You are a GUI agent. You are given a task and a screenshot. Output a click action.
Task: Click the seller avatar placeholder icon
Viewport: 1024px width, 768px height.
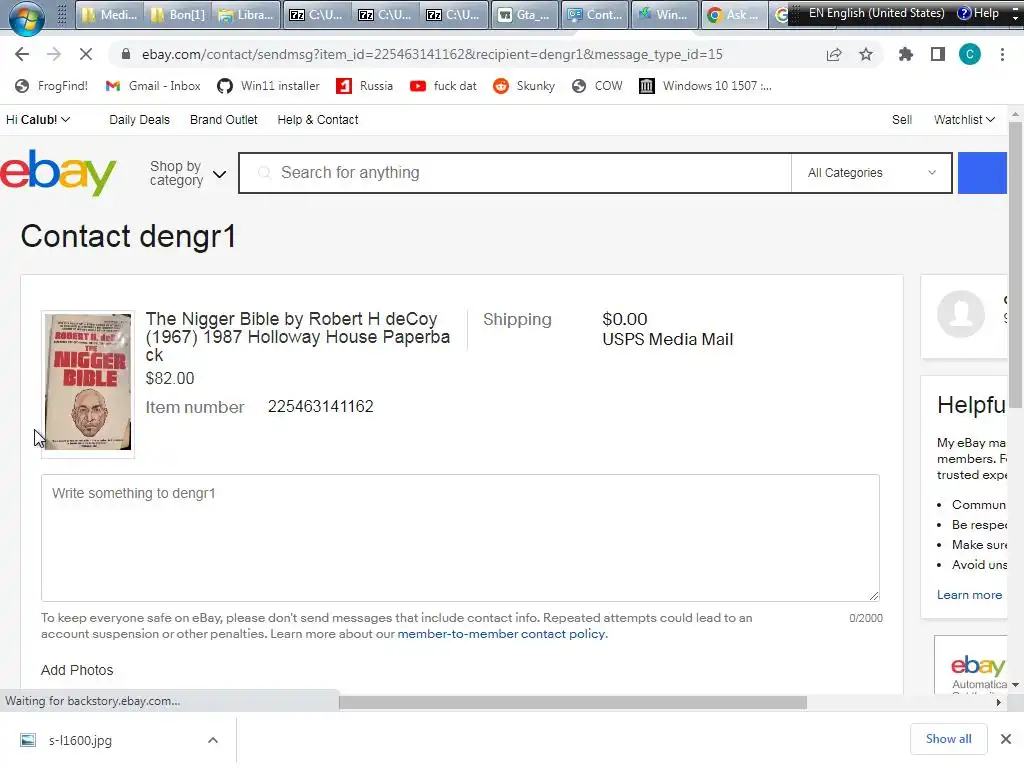(x=961, y=314)
